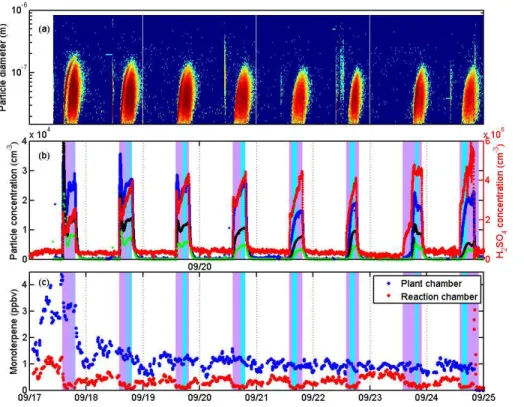The image size is (524, 407).
Task: Click the '09/24' date tick label
Action: (x=426, y=398)
